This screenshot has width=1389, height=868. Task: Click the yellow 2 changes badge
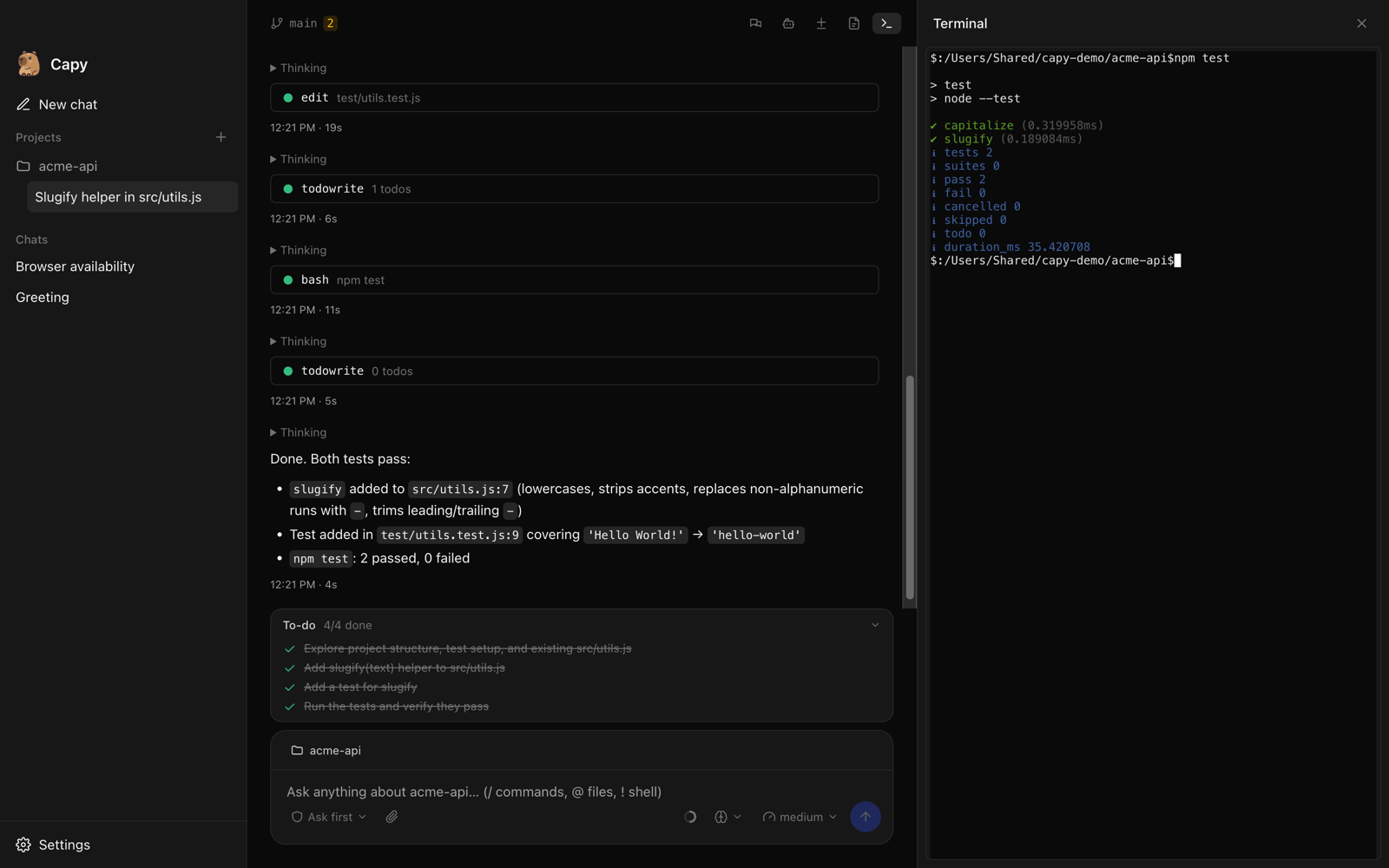tap(331, 23)
